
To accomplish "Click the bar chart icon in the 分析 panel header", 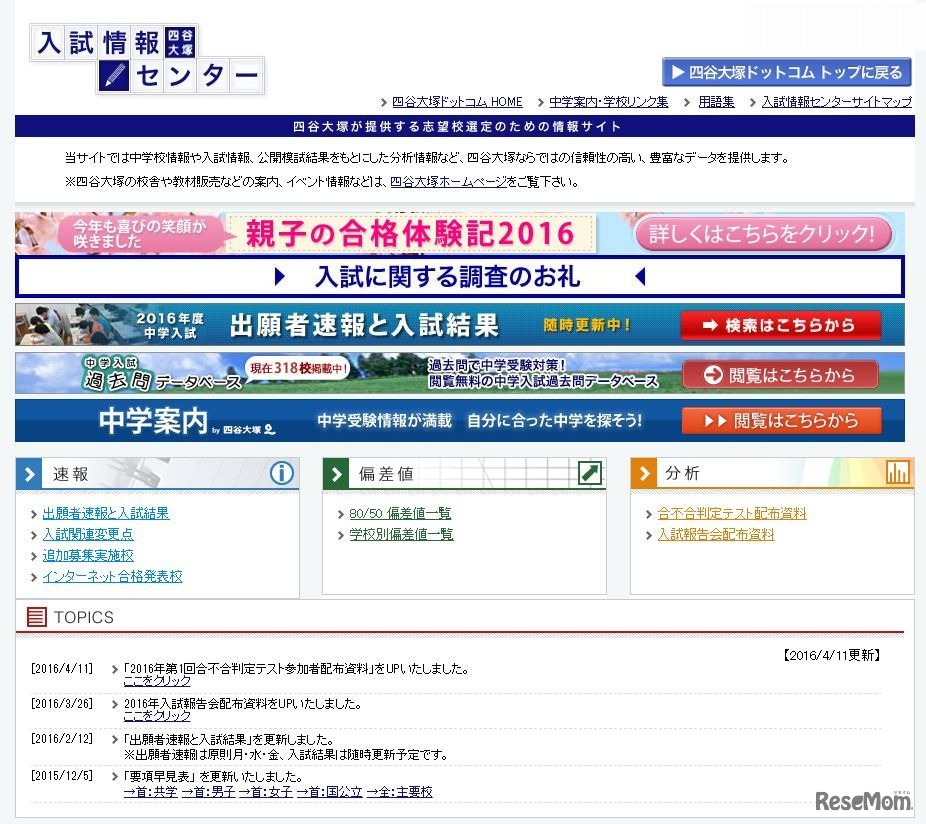I will (896, 472).
